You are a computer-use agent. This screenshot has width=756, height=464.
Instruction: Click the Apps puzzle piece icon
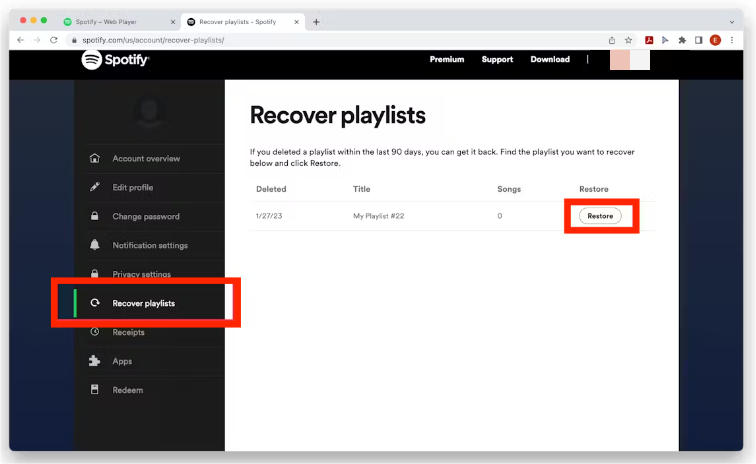point(94,361)
